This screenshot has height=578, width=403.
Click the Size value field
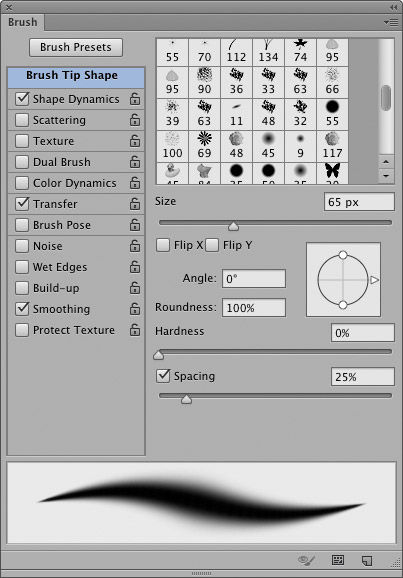point(359,202)
